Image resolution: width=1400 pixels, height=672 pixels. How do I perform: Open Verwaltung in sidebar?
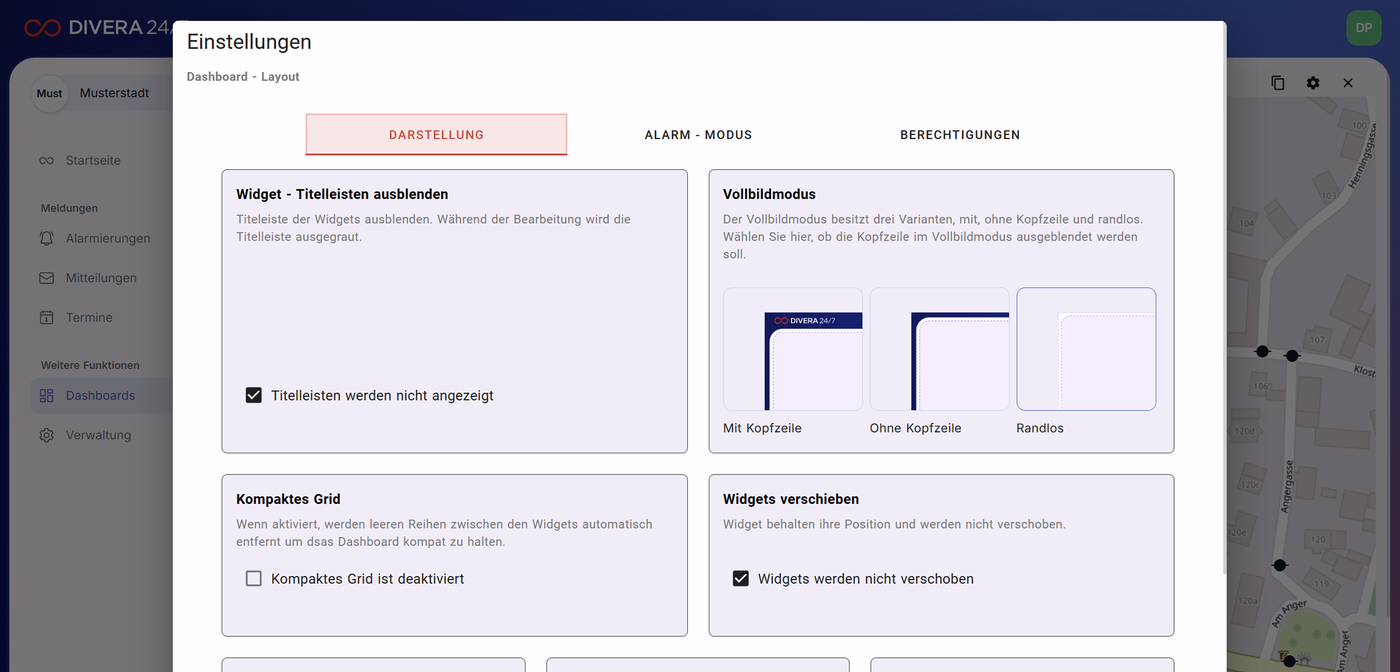click(98, 436)
